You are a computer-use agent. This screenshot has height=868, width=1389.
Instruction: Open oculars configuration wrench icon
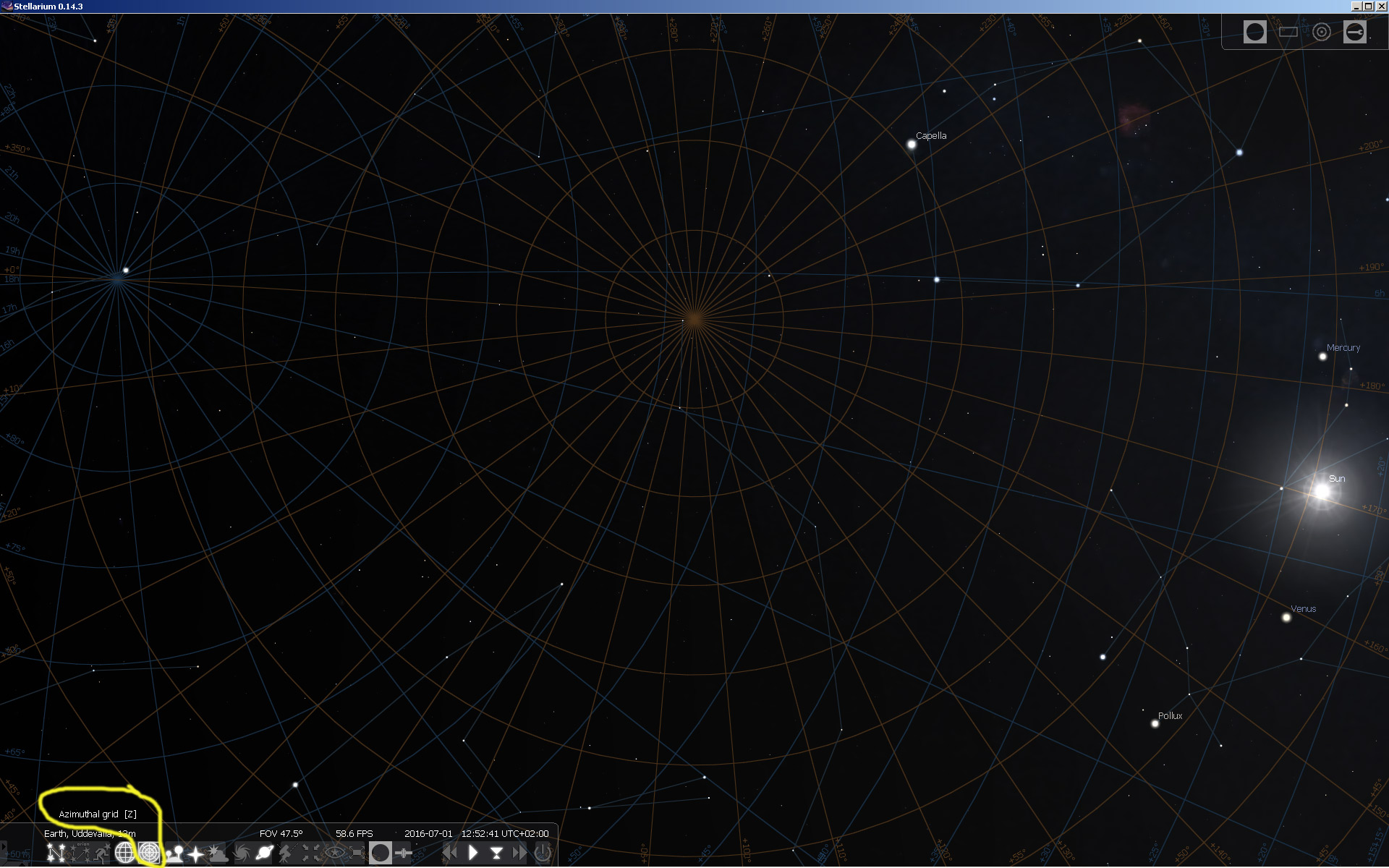(x=1355, y=32)
